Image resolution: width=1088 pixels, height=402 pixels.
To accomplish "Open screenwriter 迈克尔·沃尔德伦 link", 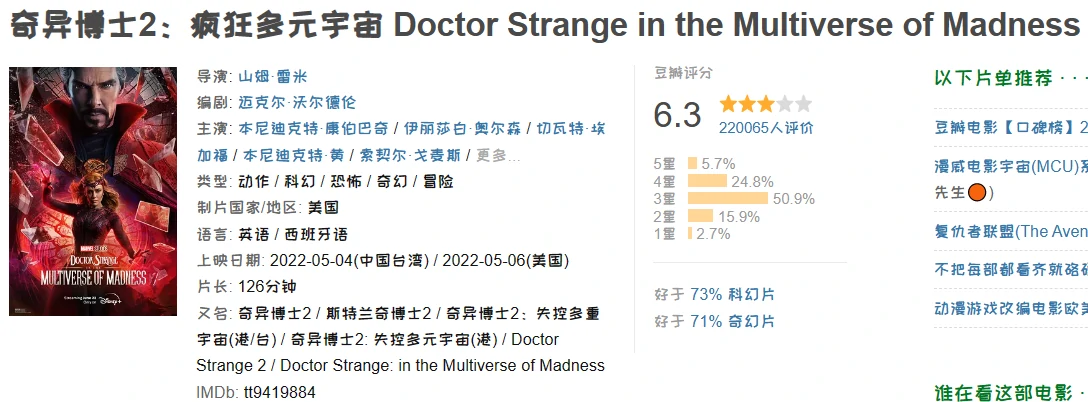I will pos(297,103).
